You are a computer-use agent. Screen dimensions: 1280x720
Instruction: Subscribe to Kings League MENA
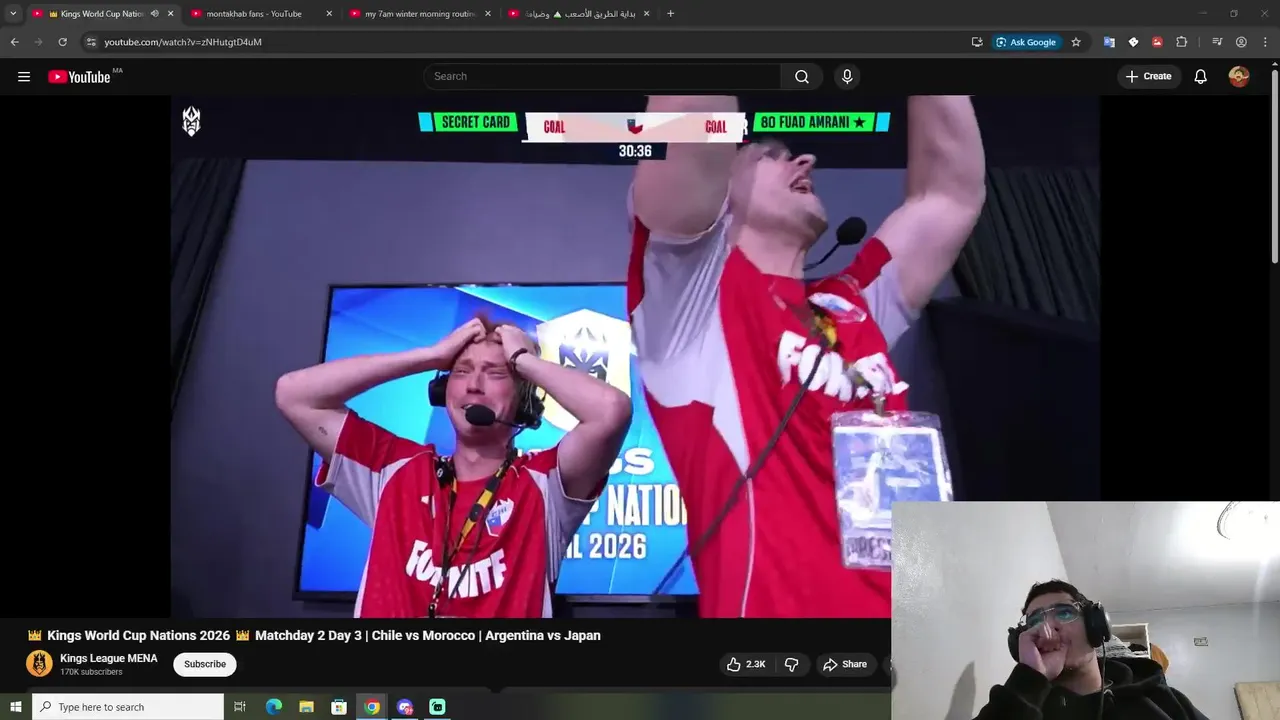[205, 664]
